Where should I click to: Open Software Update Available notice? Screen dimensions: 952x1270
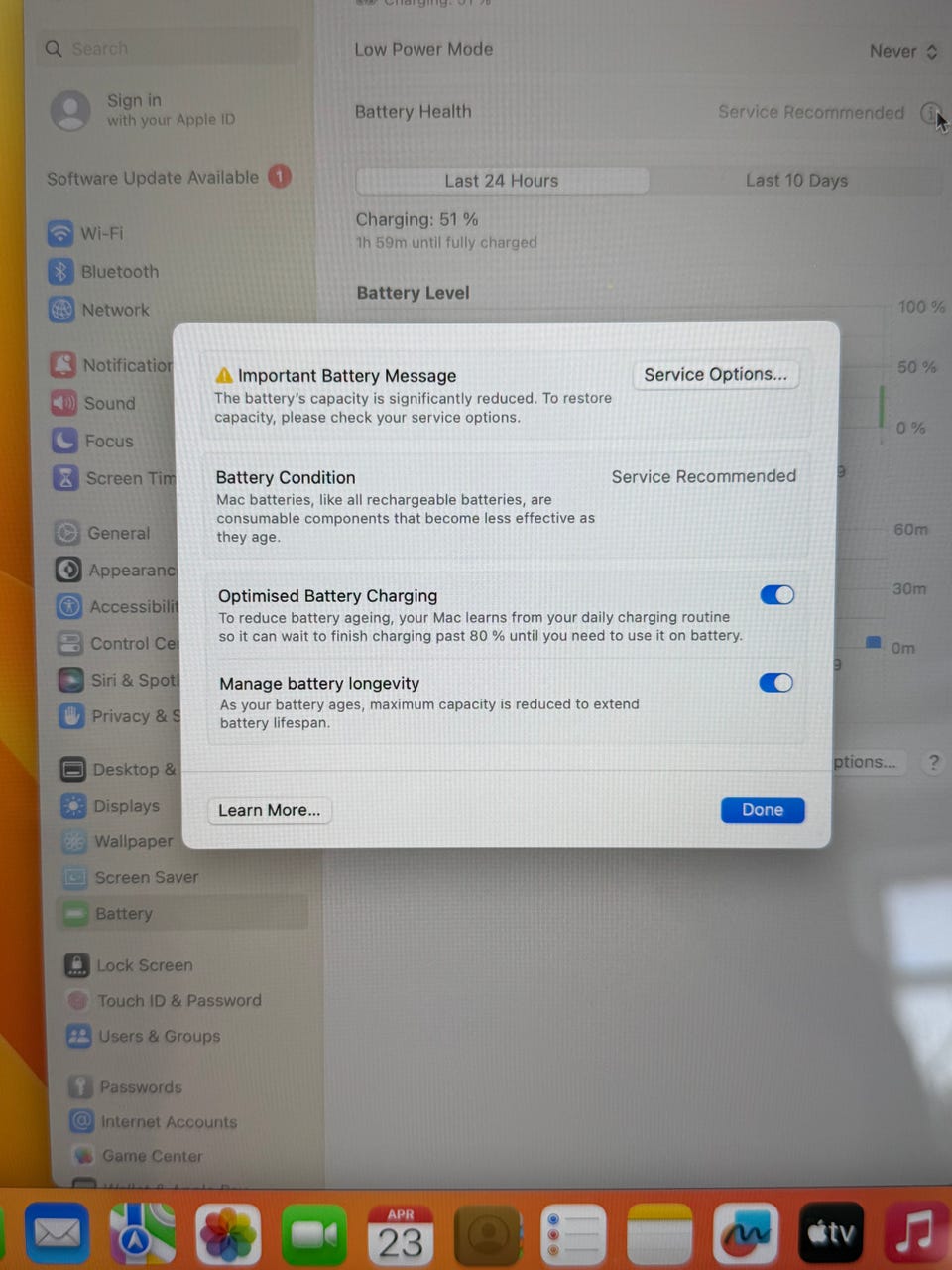coord(169,178)
